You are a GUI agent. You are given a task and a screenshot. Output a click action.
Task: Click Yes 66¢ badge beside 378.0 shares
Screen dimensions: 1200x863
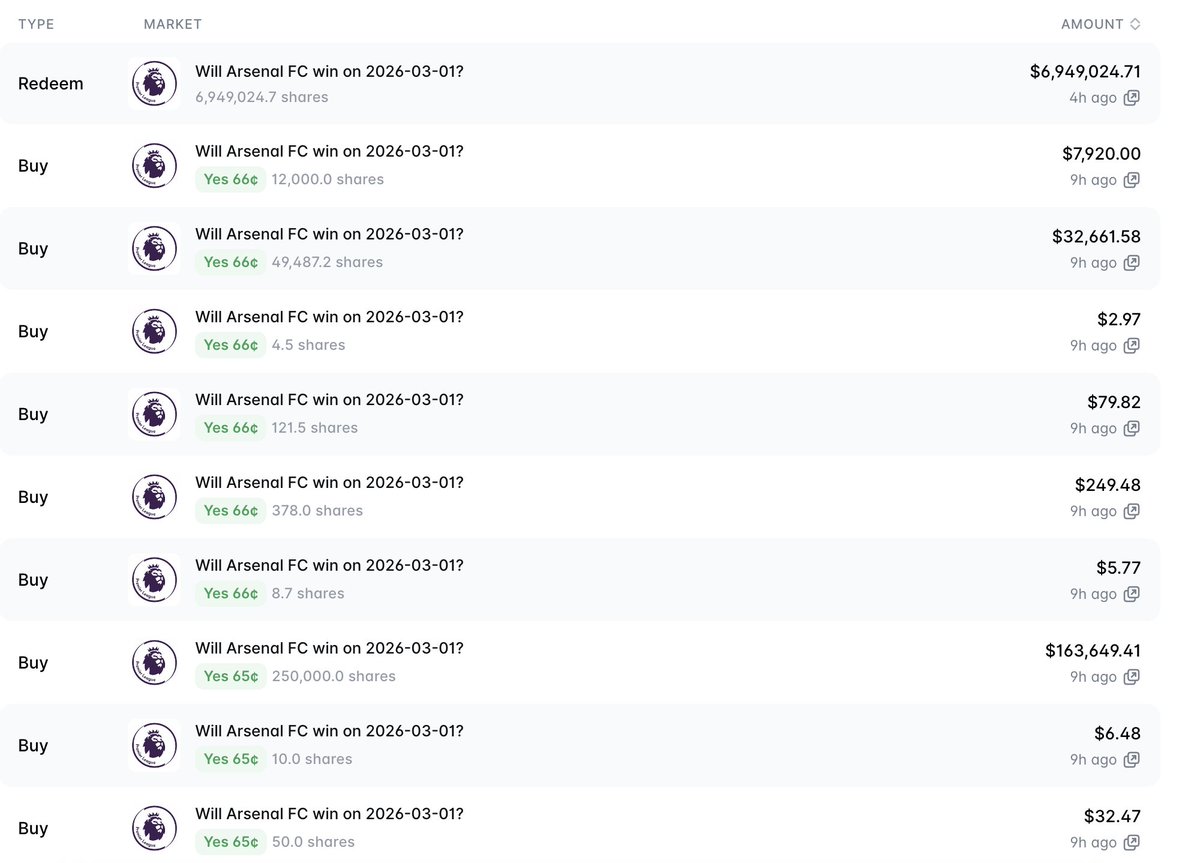tap(231, 511)
